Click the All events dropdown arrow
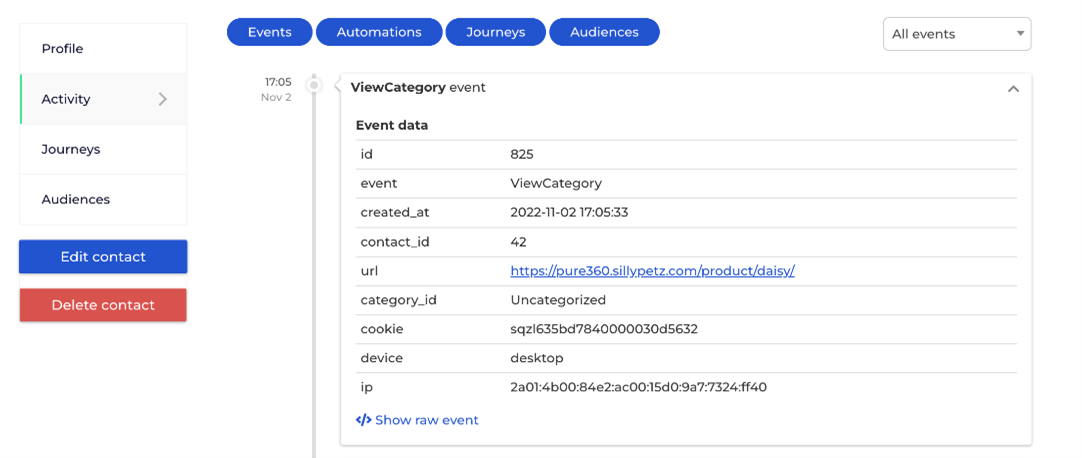Image resolution: width=1082 pixels, height=458 pixels. pyautogui.click(x=1020, y=34)
